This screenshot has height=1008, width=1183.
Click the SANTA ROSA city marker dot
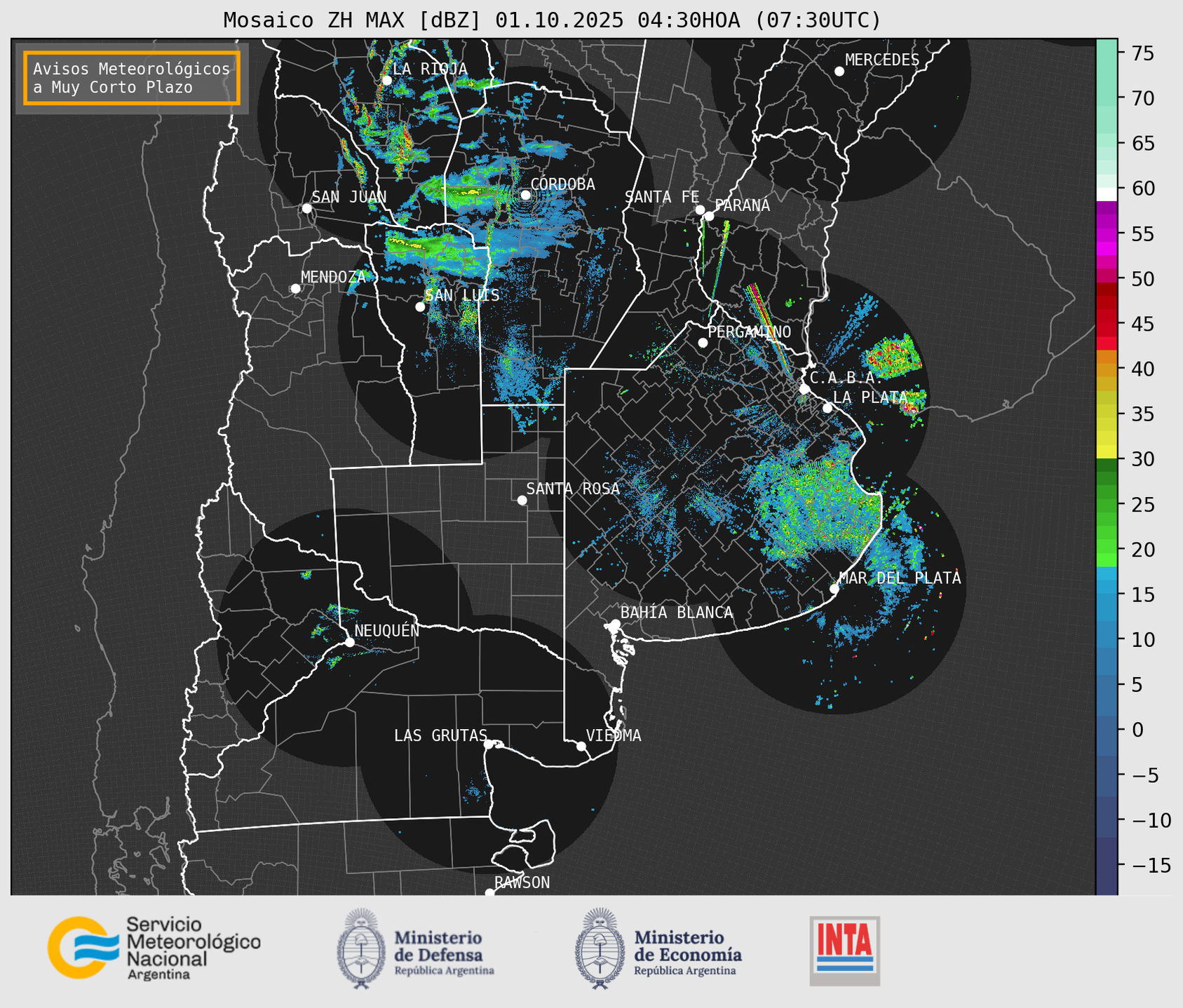pyautogui.click(x=522, y=500)
